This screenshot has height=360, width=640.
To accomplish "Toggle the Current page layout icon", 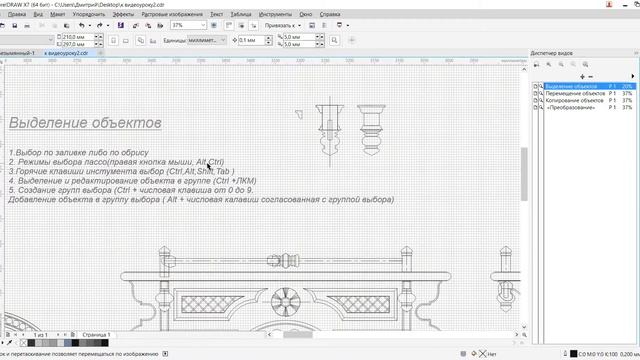I will point(153,40).
